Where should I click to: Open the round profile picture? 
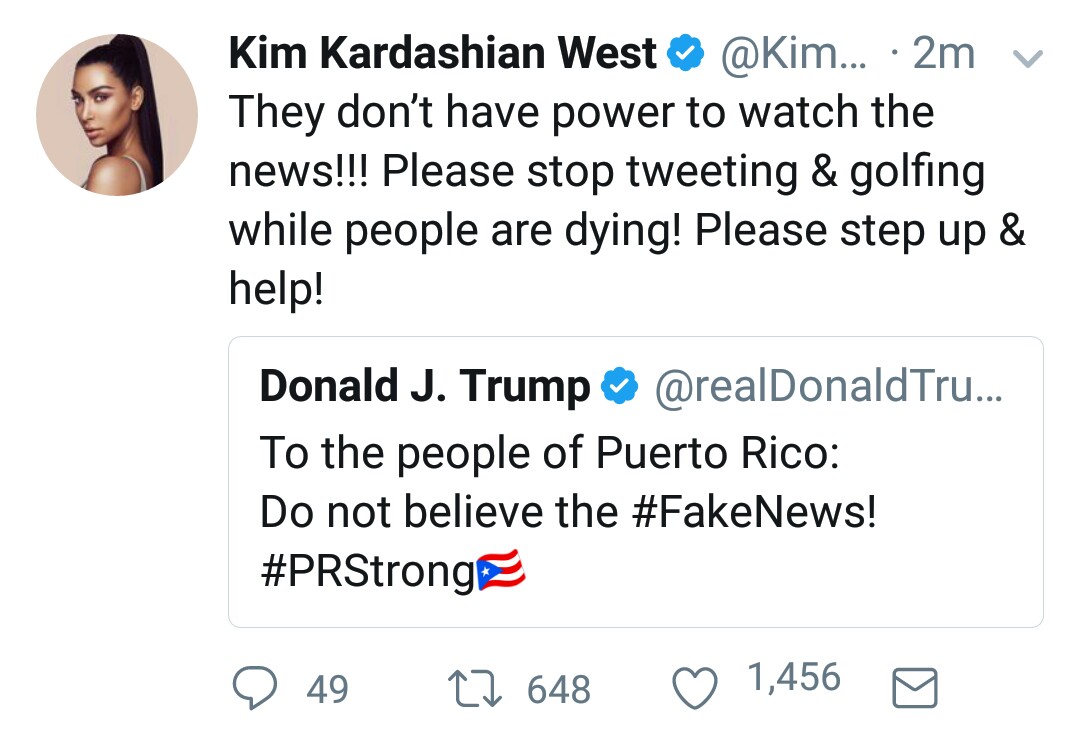(117, 113)
